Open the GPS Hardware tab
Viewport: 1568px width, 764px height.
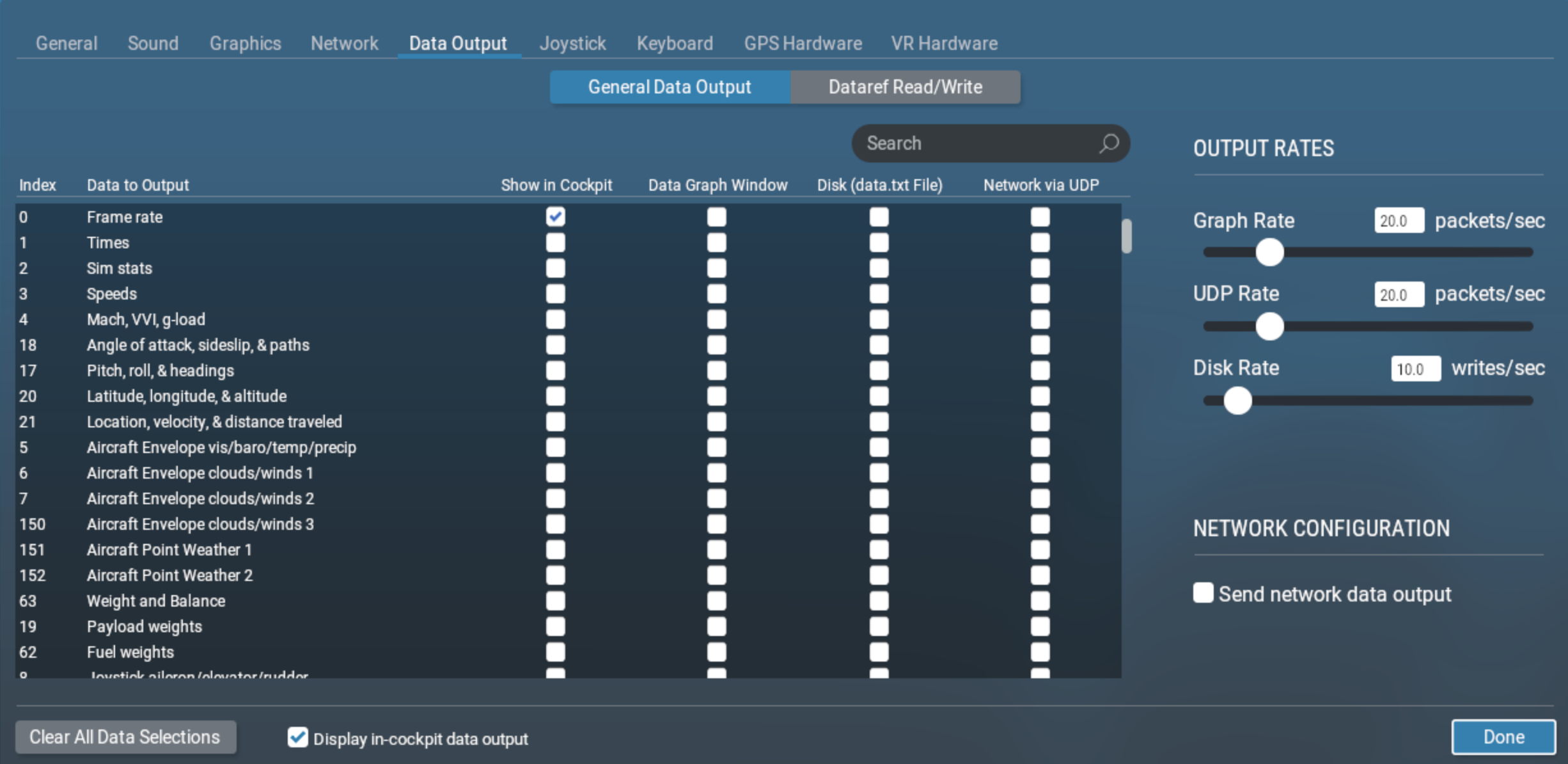point(803,42)
